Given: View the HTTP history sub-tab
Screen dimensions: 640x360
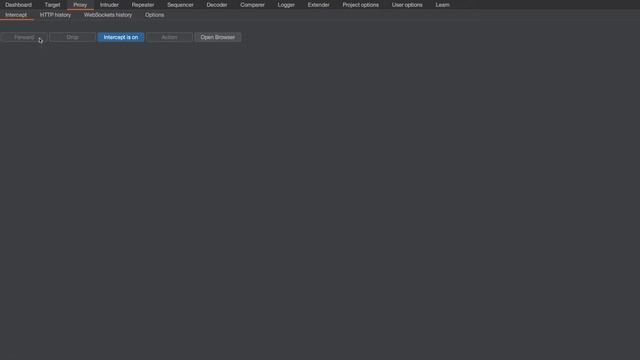Looking at the screenshot, I should 56,15.
